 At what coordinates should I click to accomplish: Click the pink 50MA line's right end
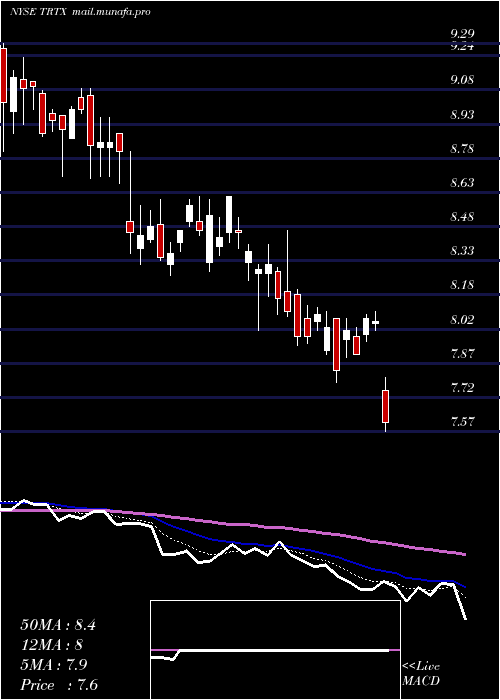pyautogui.click(x=464, y=554)
